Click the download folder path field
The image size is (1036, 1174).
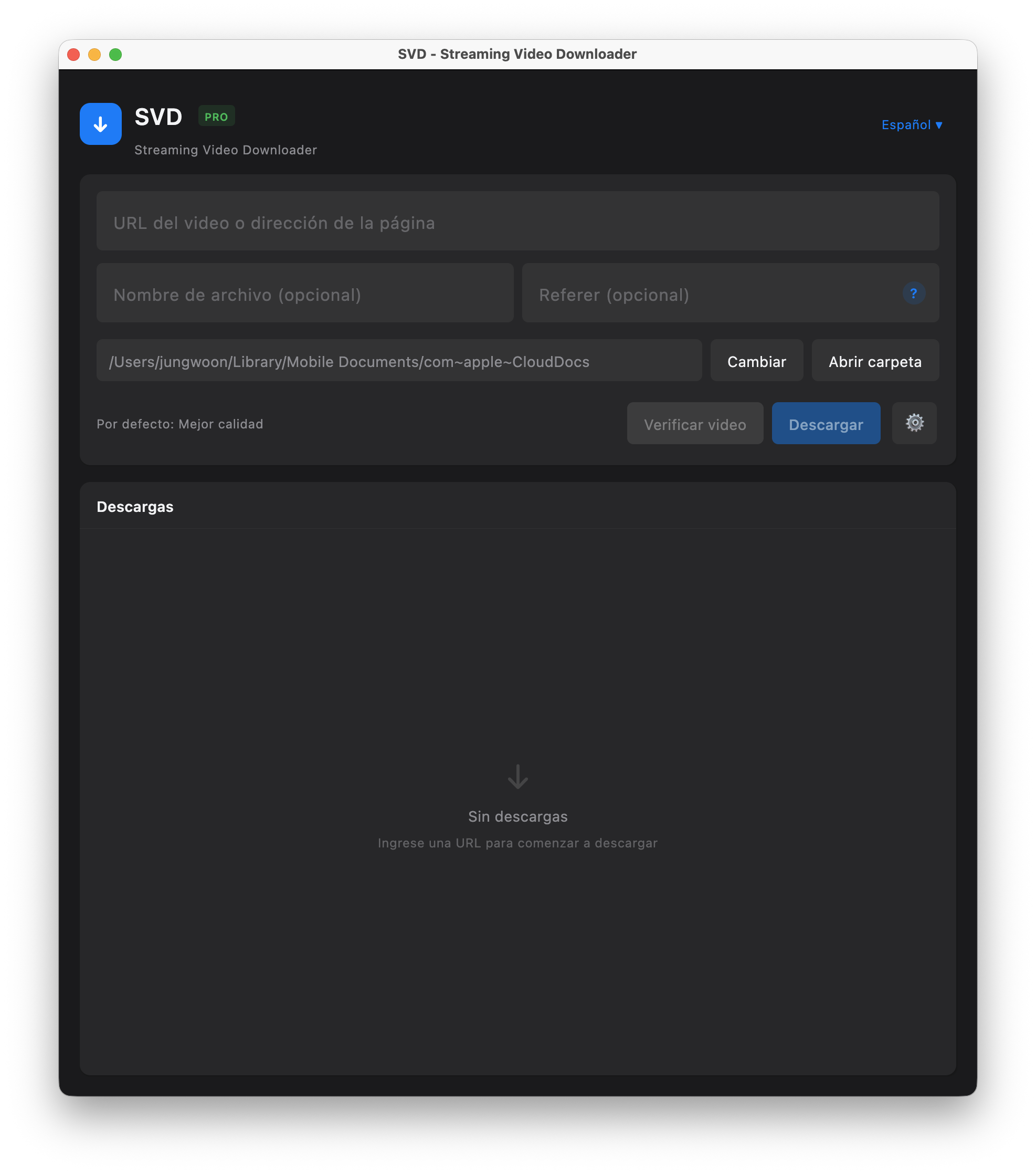click(x=398, y=361)
